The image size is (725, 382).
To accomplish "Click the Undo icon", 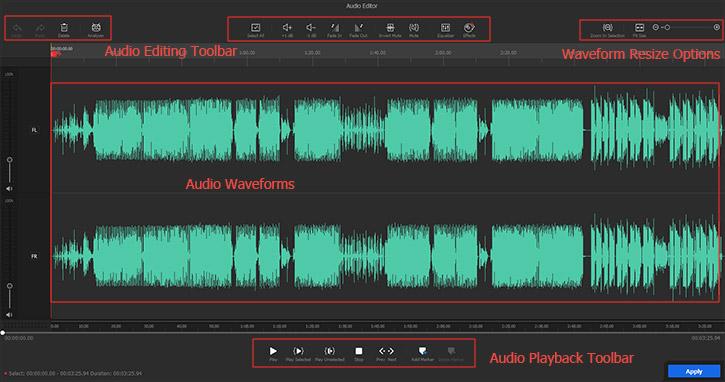I will pyautogui.click(x=17, y=28).
